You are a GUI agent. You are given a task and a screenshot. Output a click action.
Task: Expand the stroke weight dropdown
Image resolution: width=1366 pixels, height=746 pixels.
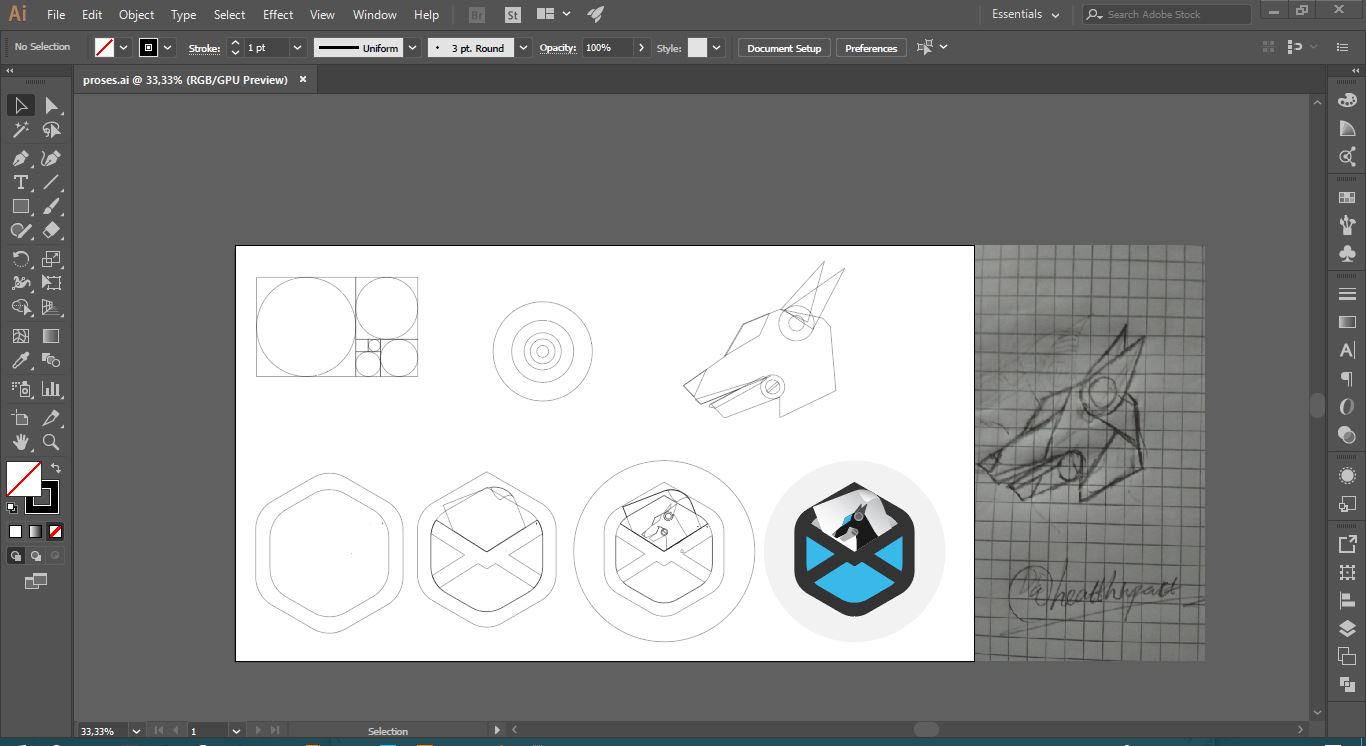pos(297,48)
